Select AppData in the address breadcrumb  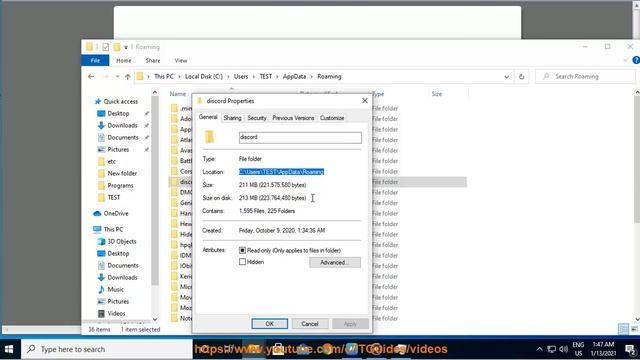294,76
